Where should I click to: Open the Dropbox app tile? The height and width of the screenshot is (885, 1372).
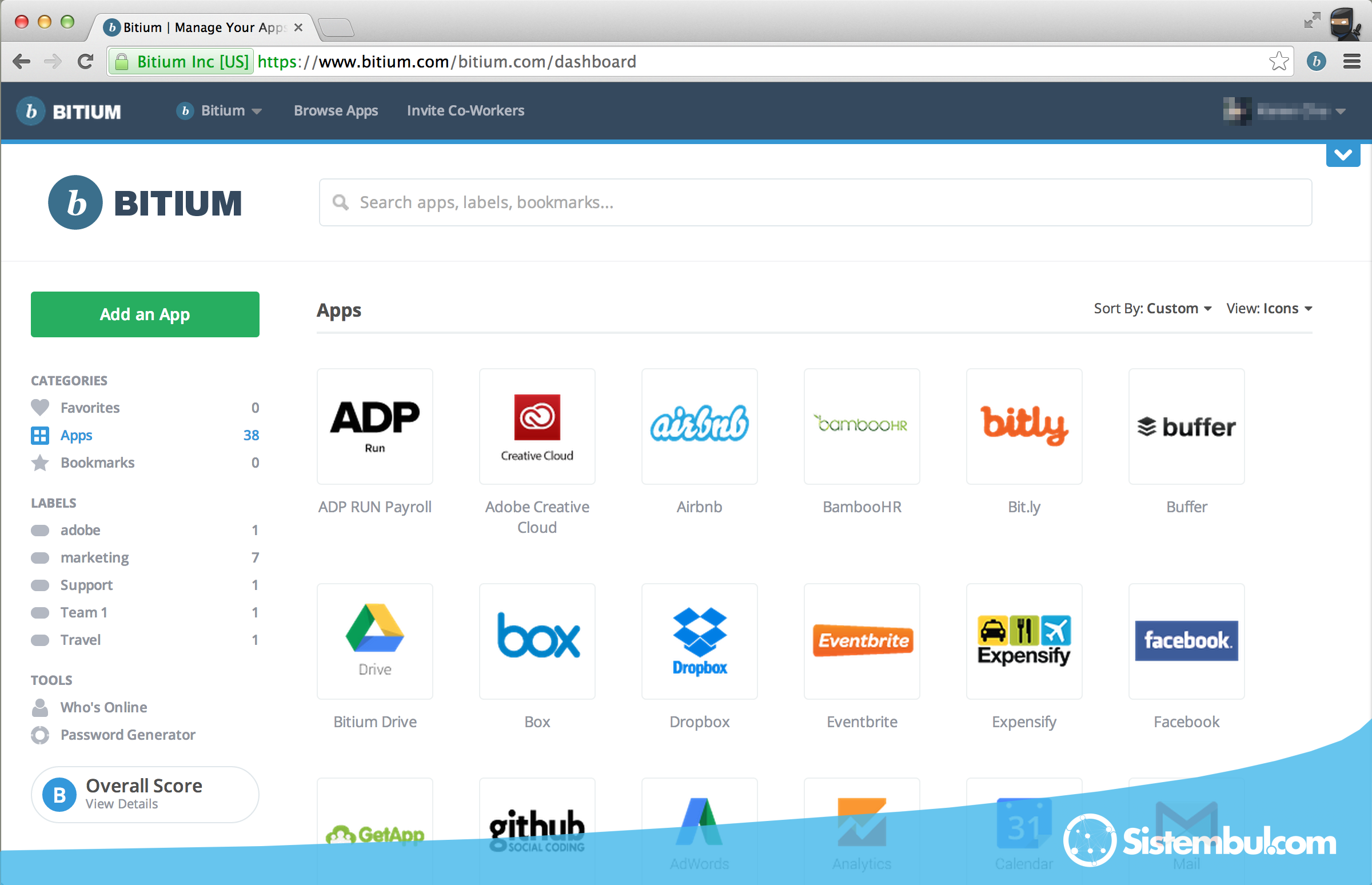(699, 641)
